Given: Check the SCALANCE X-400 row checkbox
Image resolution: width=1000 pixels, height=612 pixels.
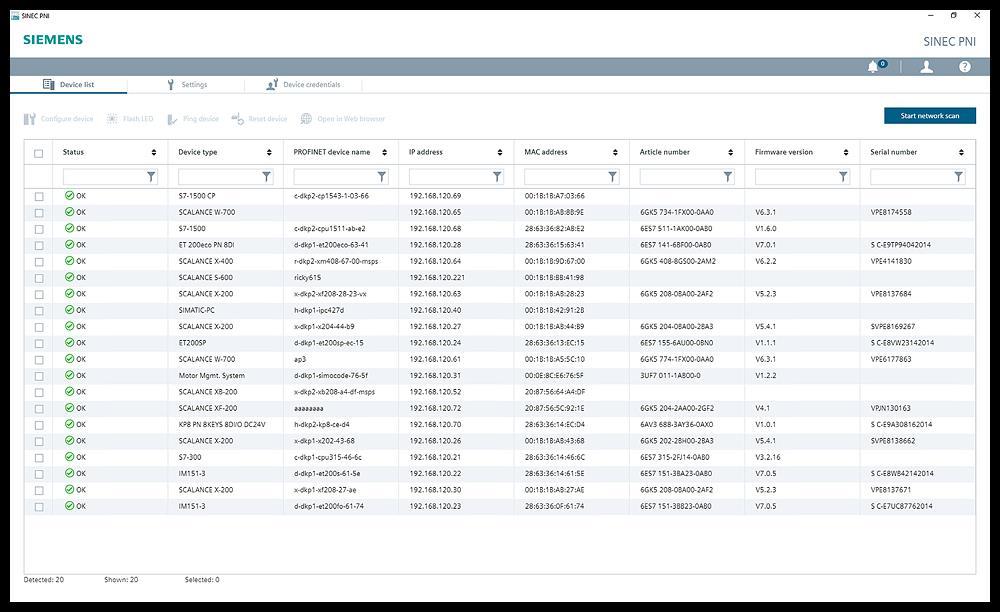Looking at the screenshot, I should coord(39,262).
